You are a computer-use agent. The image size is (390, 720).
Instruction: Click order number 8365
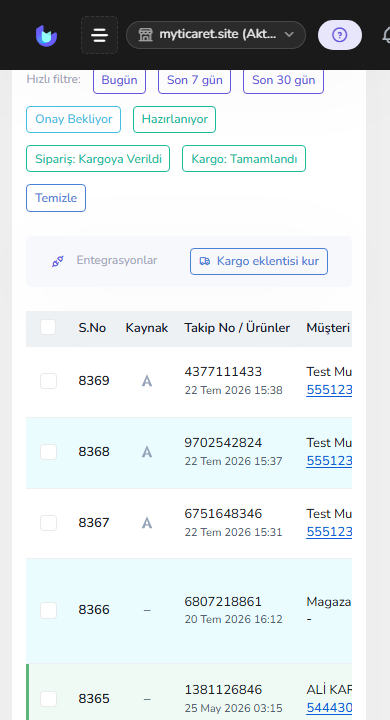click(x=94, y=699)
